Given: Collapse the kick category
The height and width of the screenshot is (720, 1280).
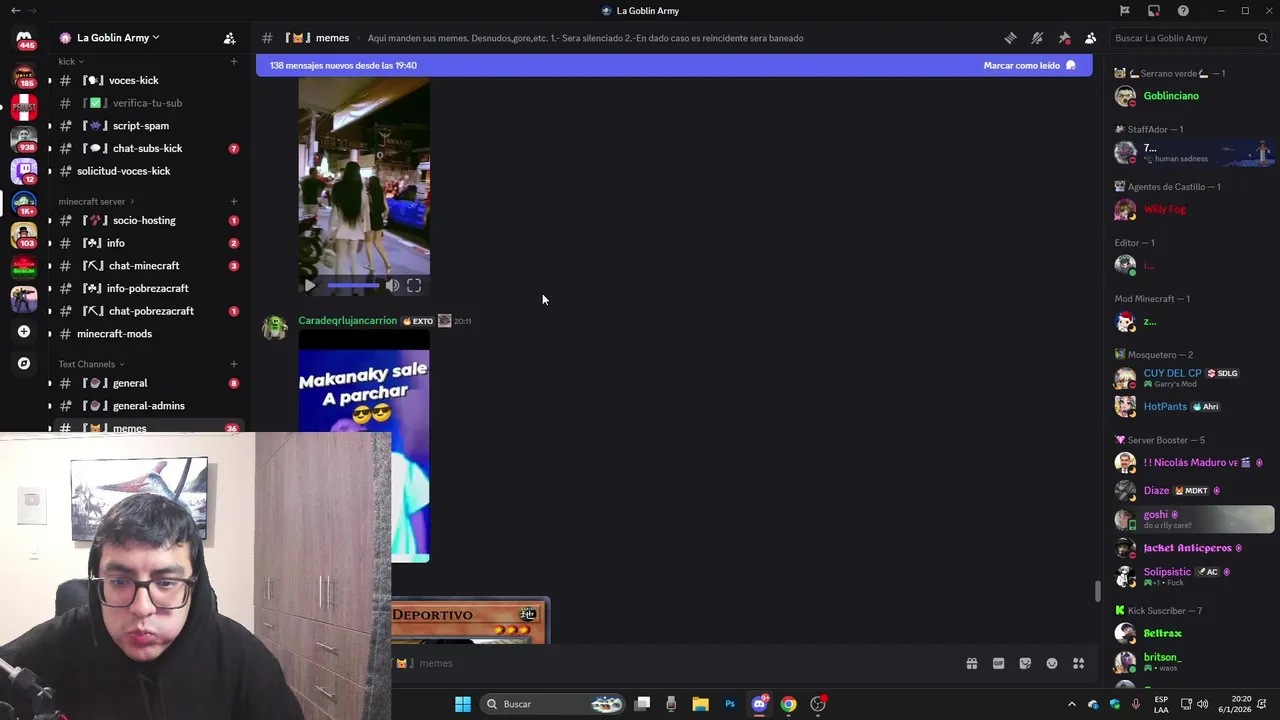Looking at the screenshot, I should click(x=70, y=61).
